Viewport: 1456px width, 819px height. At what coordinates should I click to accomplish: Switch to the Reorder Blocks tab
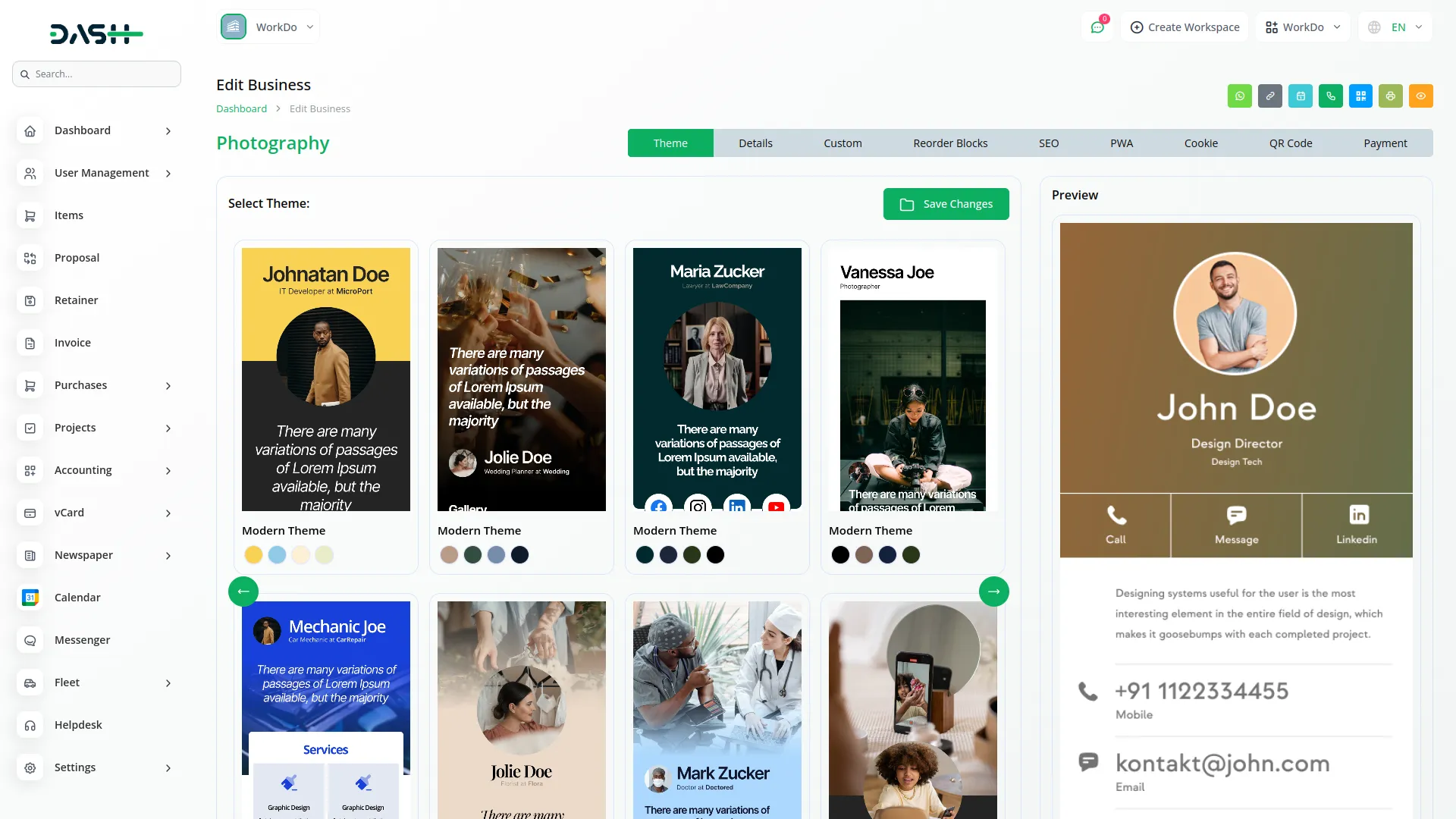[950, 143]
